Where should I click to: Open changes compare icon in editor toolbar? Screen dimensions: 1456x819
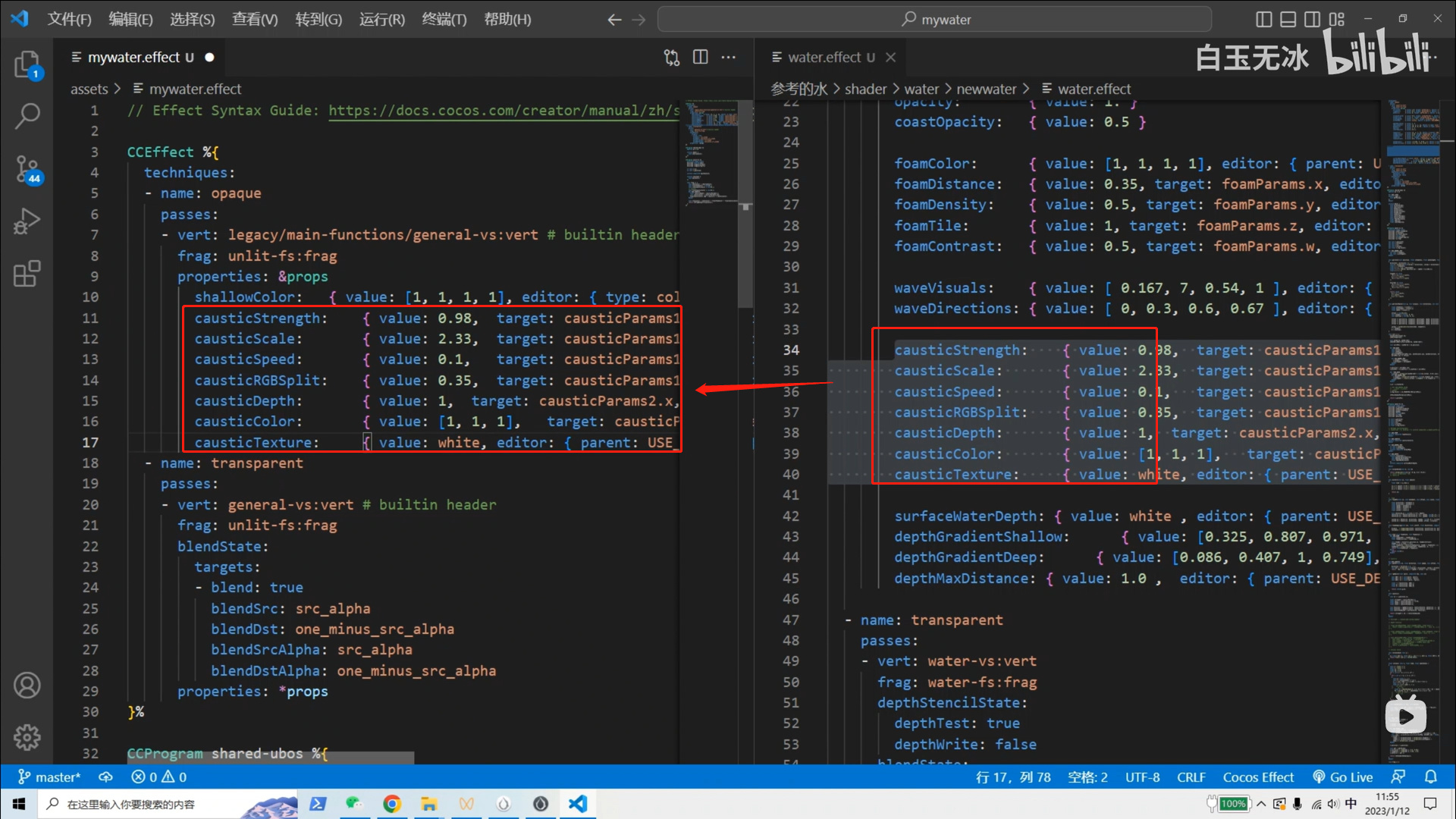click(x=672, y=57)
